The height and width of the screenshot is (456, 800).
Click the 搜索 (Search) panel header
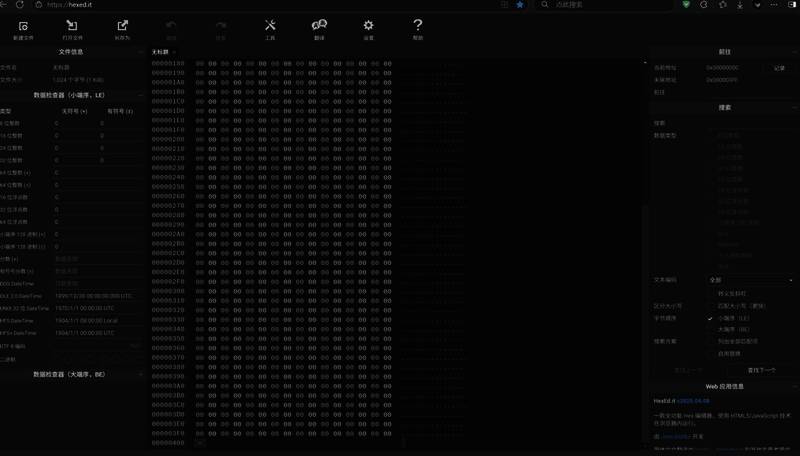pyautogui.click(x=724, y=107)
